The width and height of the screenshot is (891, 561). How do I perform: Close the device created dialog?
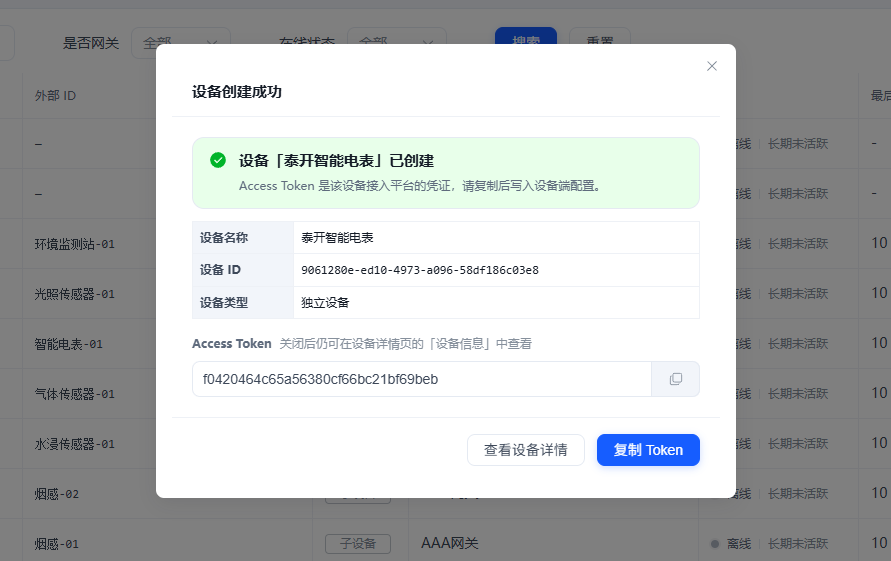coord(711,66)
